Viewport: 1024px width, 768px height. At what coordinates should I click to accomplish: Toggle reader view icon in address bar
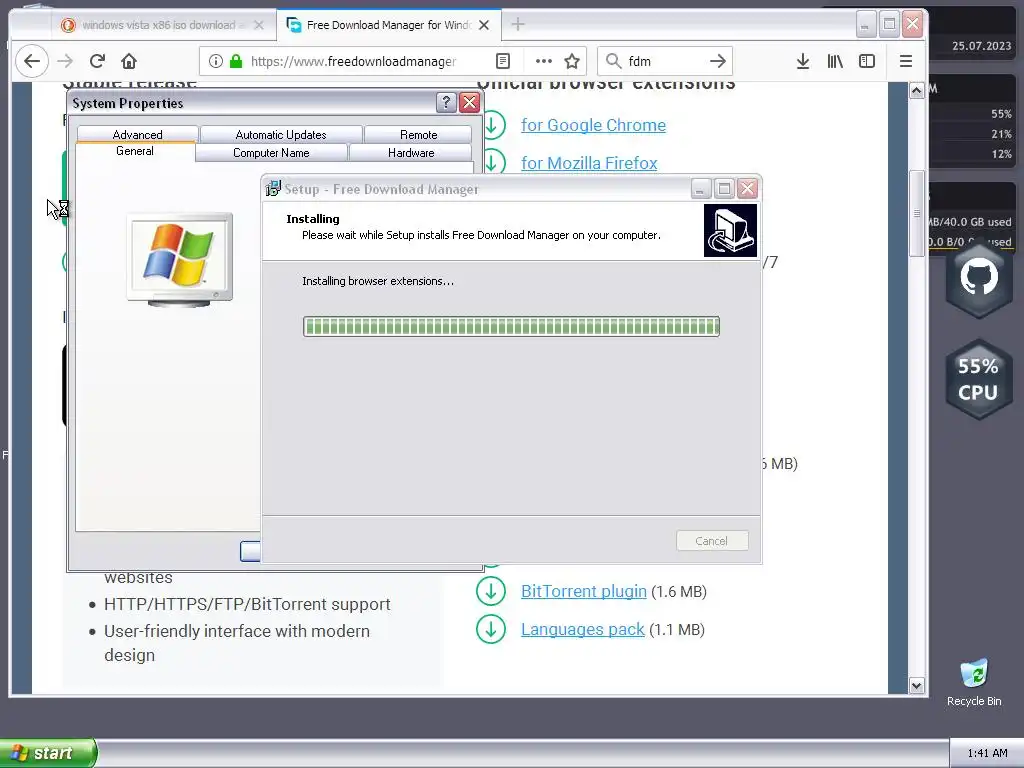coord(503,61)
